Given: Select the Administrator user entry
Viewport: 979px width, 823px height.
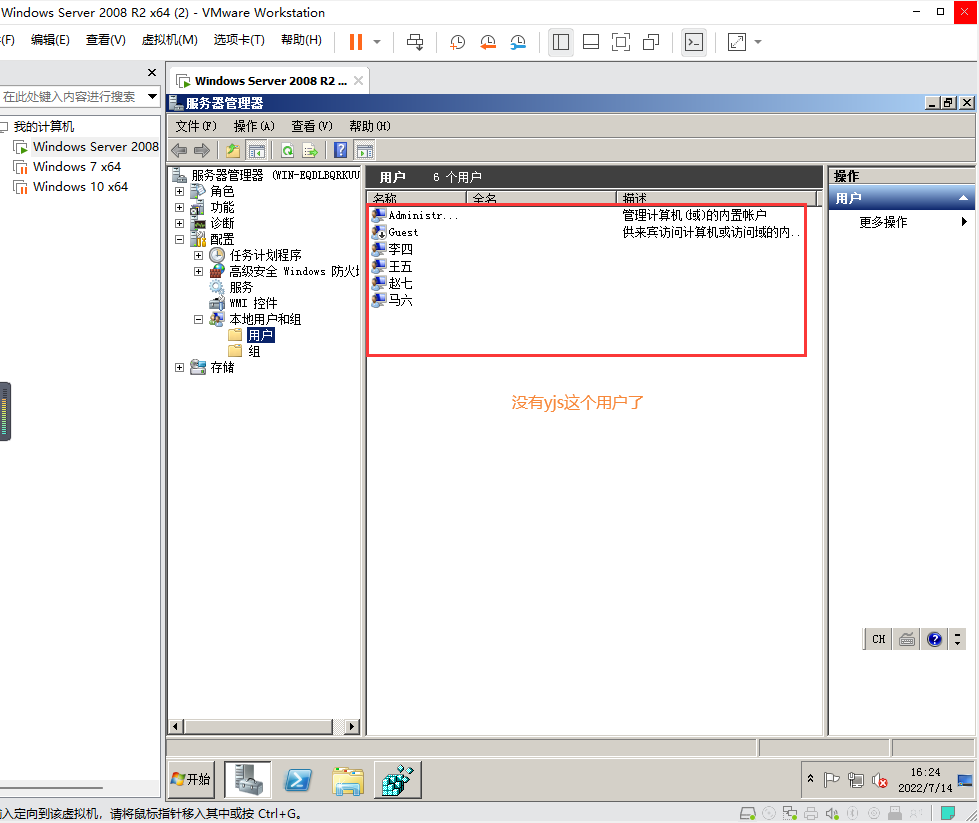Looking at the screenshot, I should point(415,215).
